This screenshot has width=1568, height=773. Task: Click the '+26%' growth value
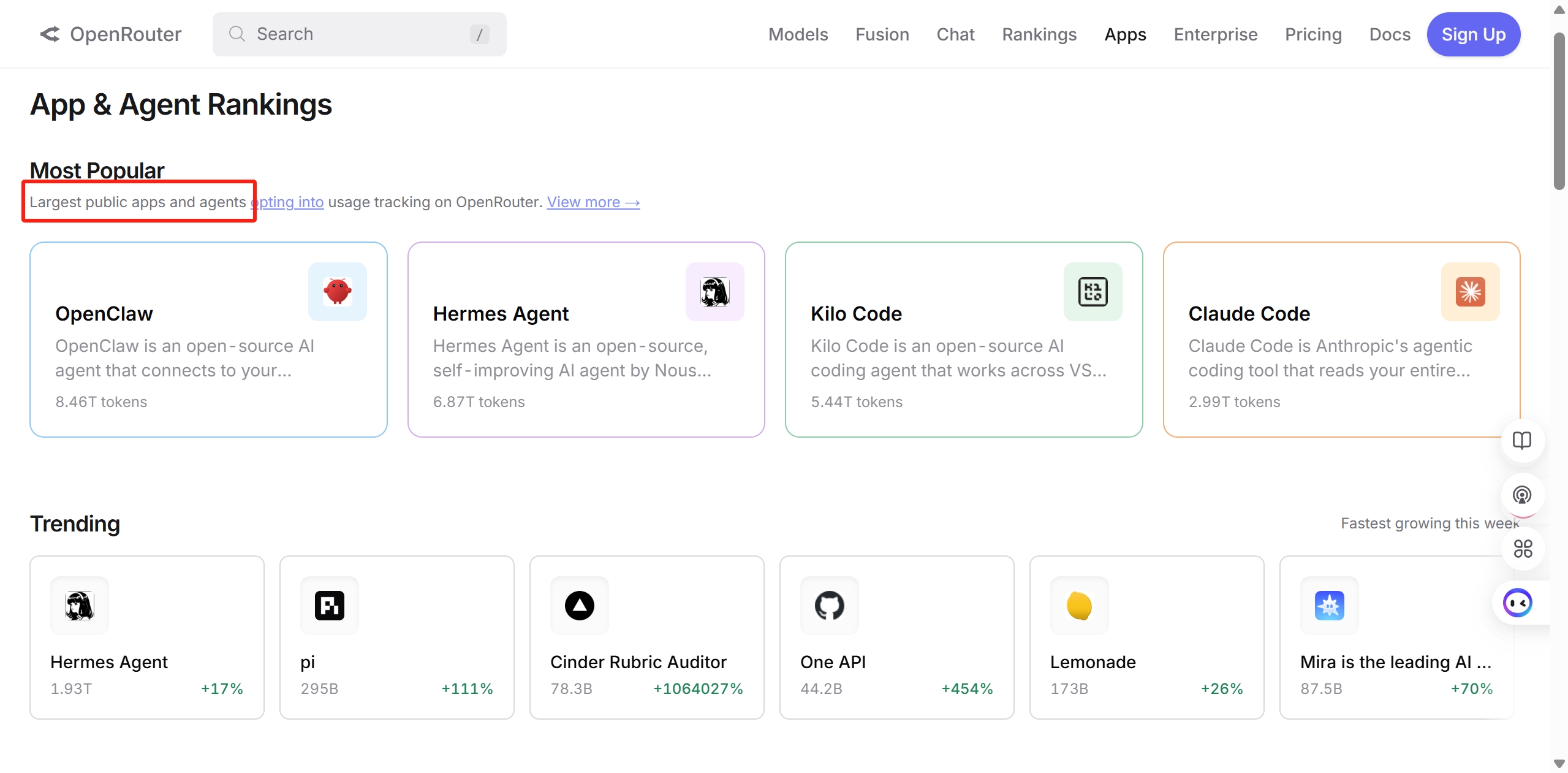point(1222,689)
